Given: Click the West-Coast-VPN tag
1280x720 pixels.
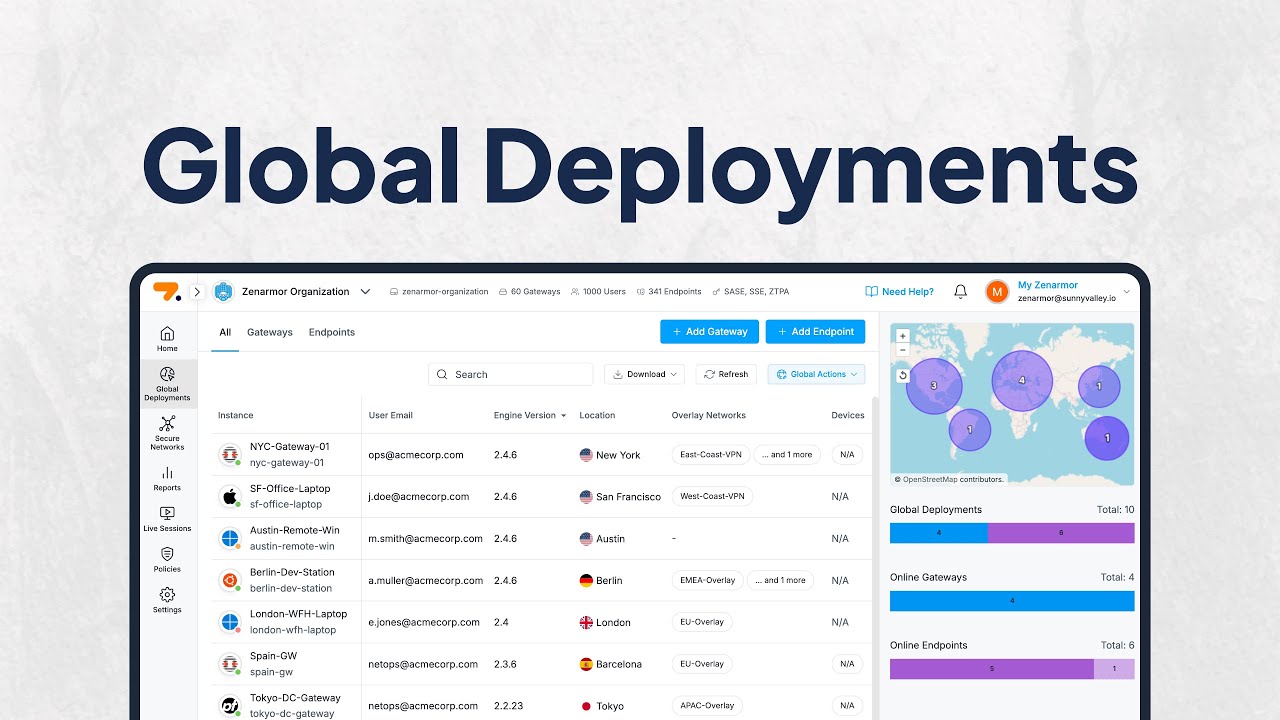Looking at the screenshot, I should 712,496.
